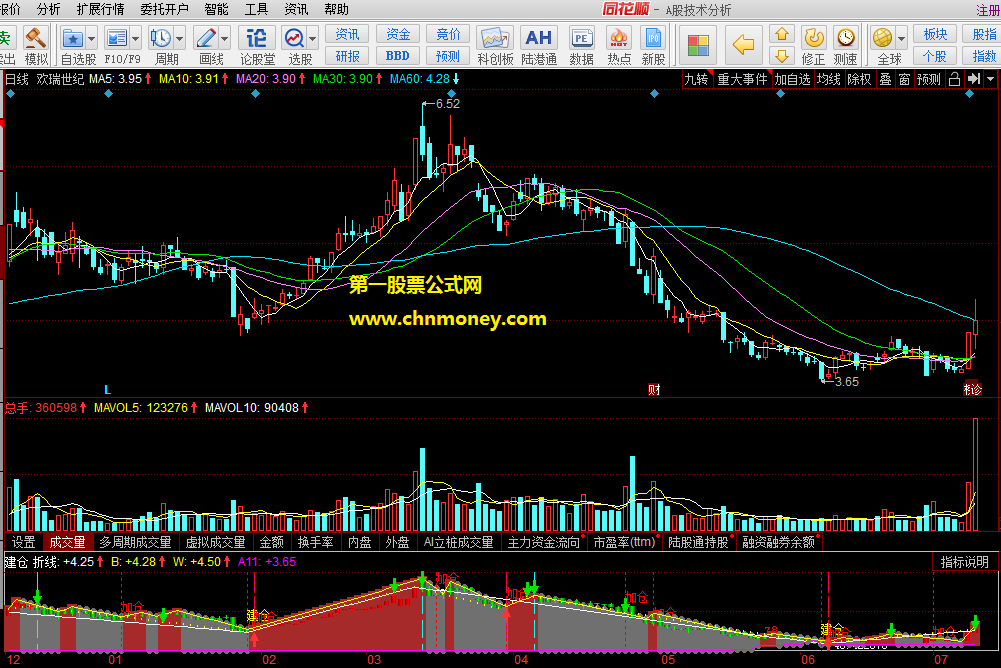Click the 选股 stock screener icon
1001x668 pixels.
tap(294, 38)
